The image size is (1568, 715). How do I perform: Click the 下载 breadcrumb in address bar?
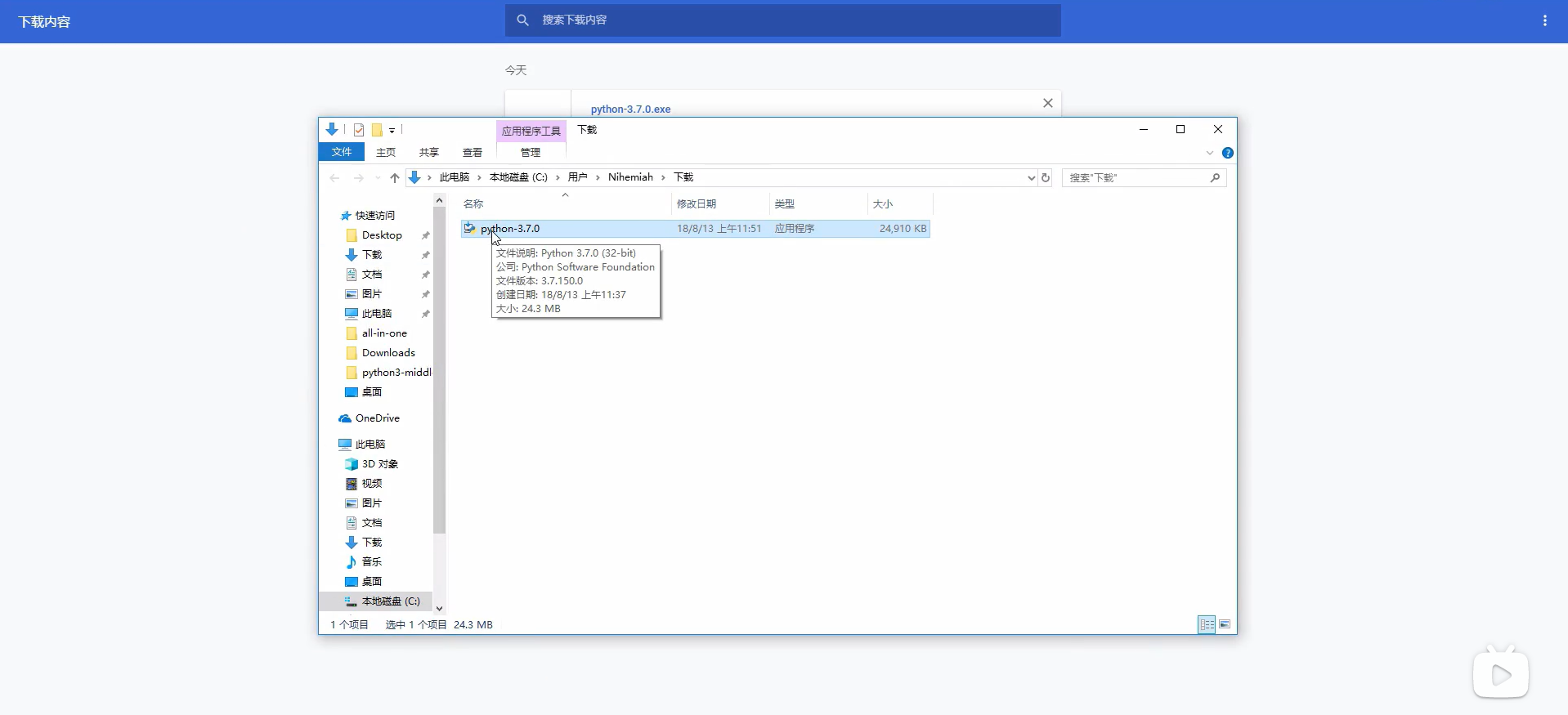[x=683, y=177]
